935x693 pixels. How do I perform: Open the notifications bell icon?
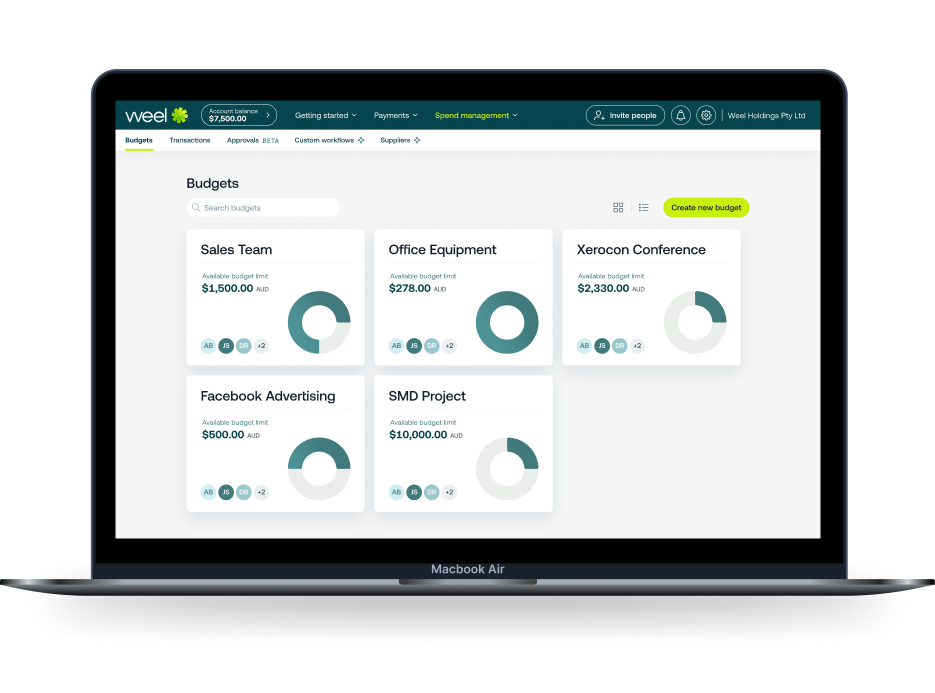(680, 116)
